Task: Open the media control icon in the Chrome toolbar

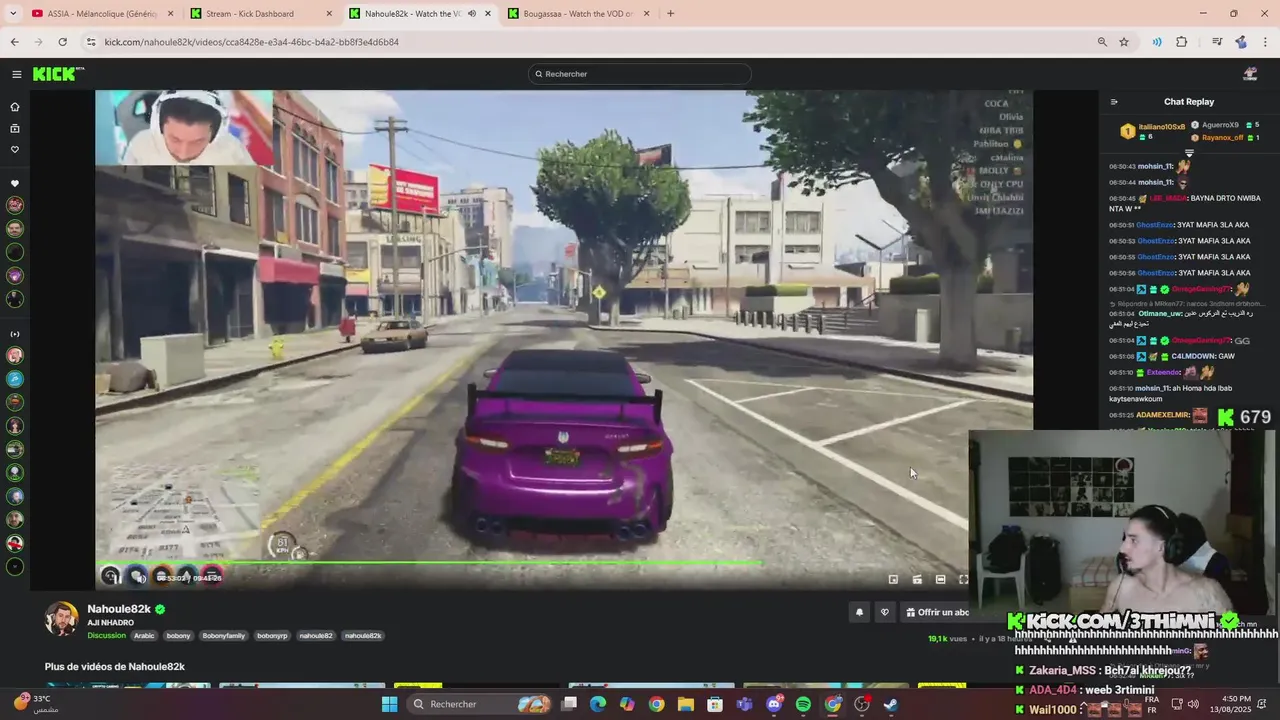Action: click(1217, 42)
